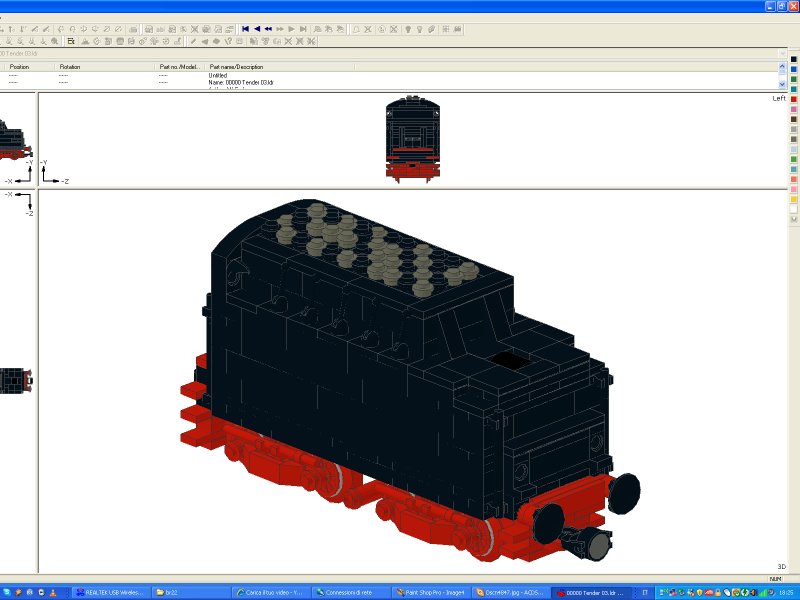
Task: Click the delete part X icon
Action: 287,43
